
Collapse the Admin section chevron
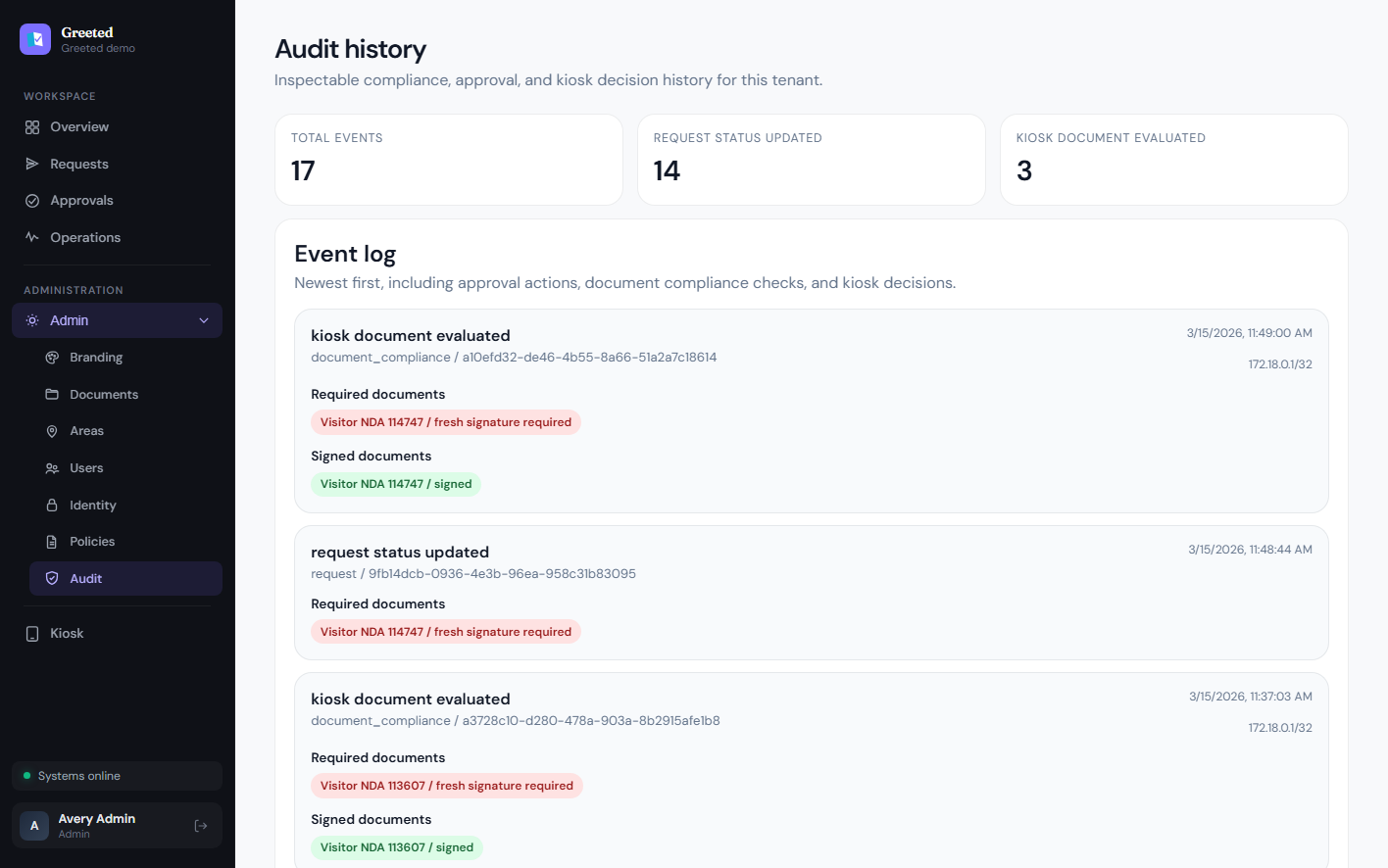click(204, 319)
